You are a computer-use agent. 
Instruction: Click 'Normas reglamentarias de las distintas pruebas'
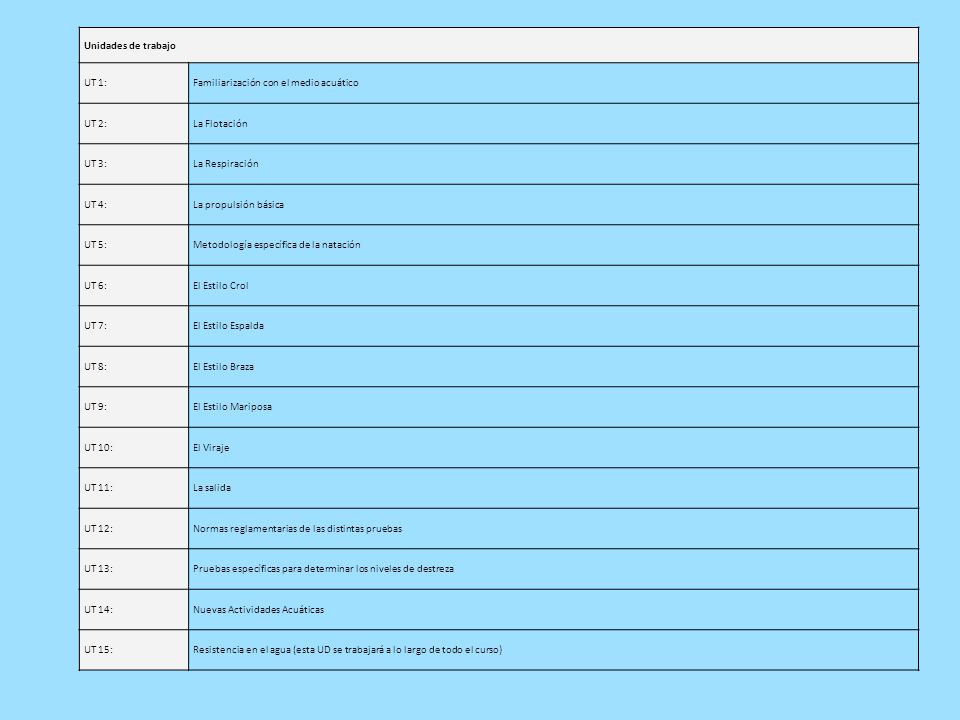tap(298, 528)
